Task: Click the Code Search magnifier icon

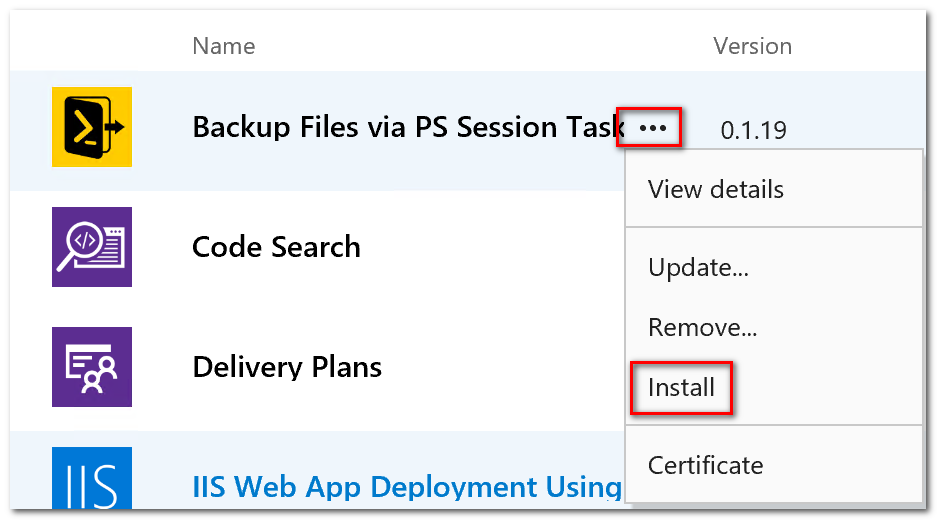Action: pyautogui.click(x=92, y=247)
